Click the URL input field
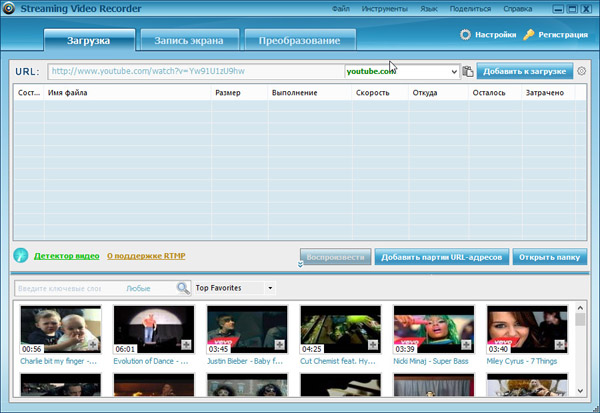The image size is (600, 413). pyautogui.click(x=195, y=72)
